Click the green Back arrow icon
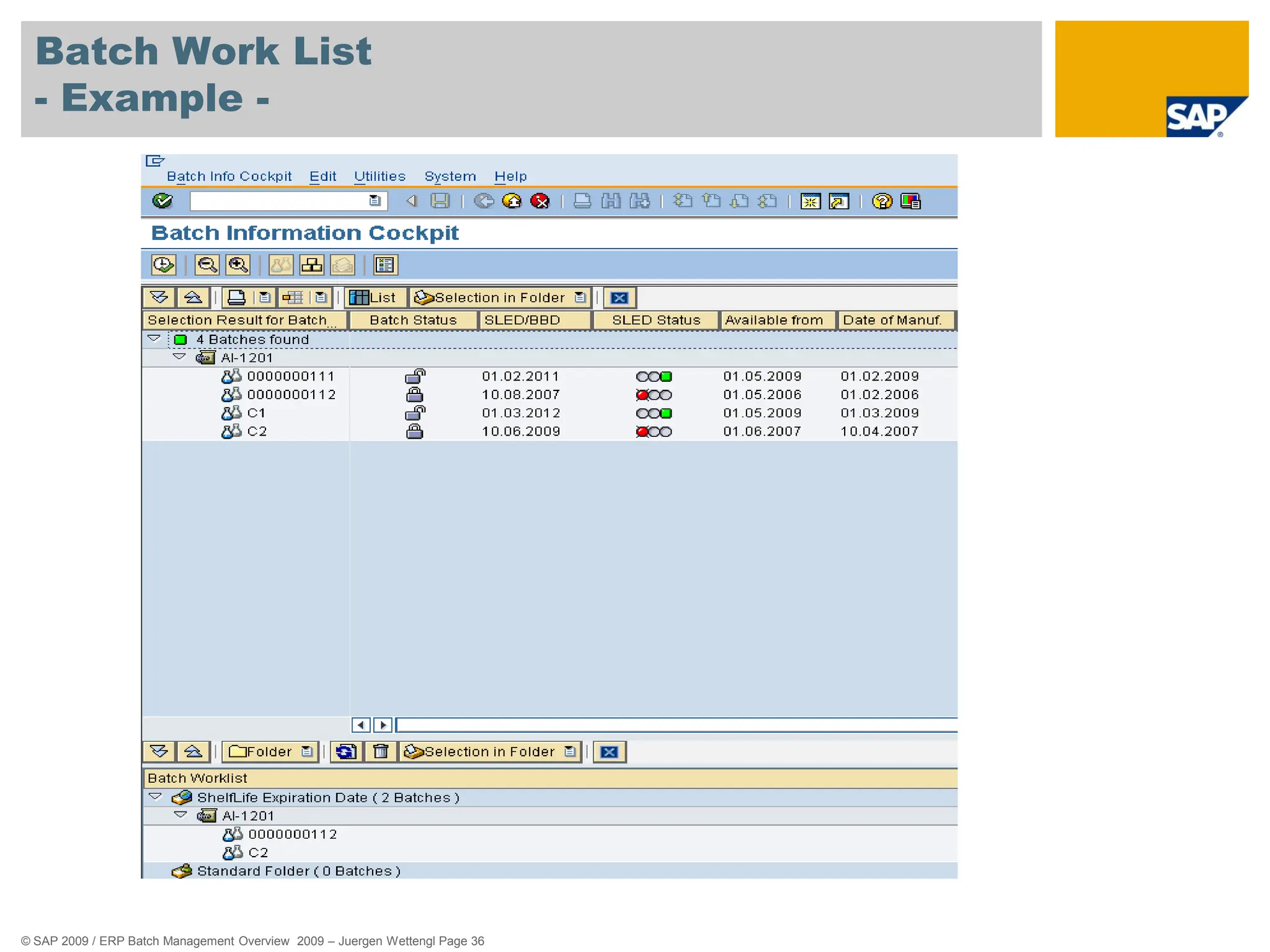 coord(484,201)
